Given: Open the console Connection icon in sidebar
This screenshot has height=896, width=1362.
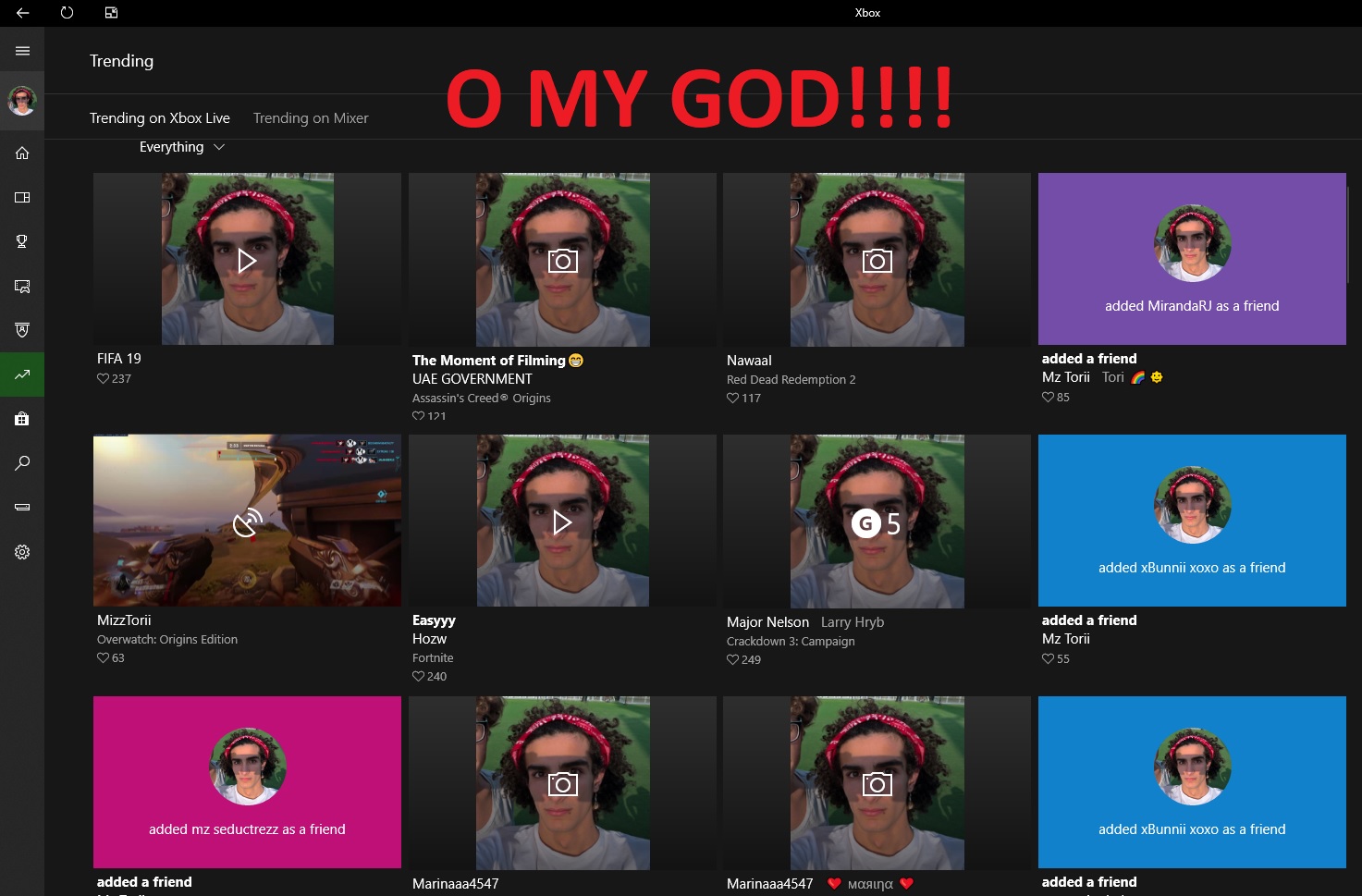Looking at the screenshot, I should (22, 508).
